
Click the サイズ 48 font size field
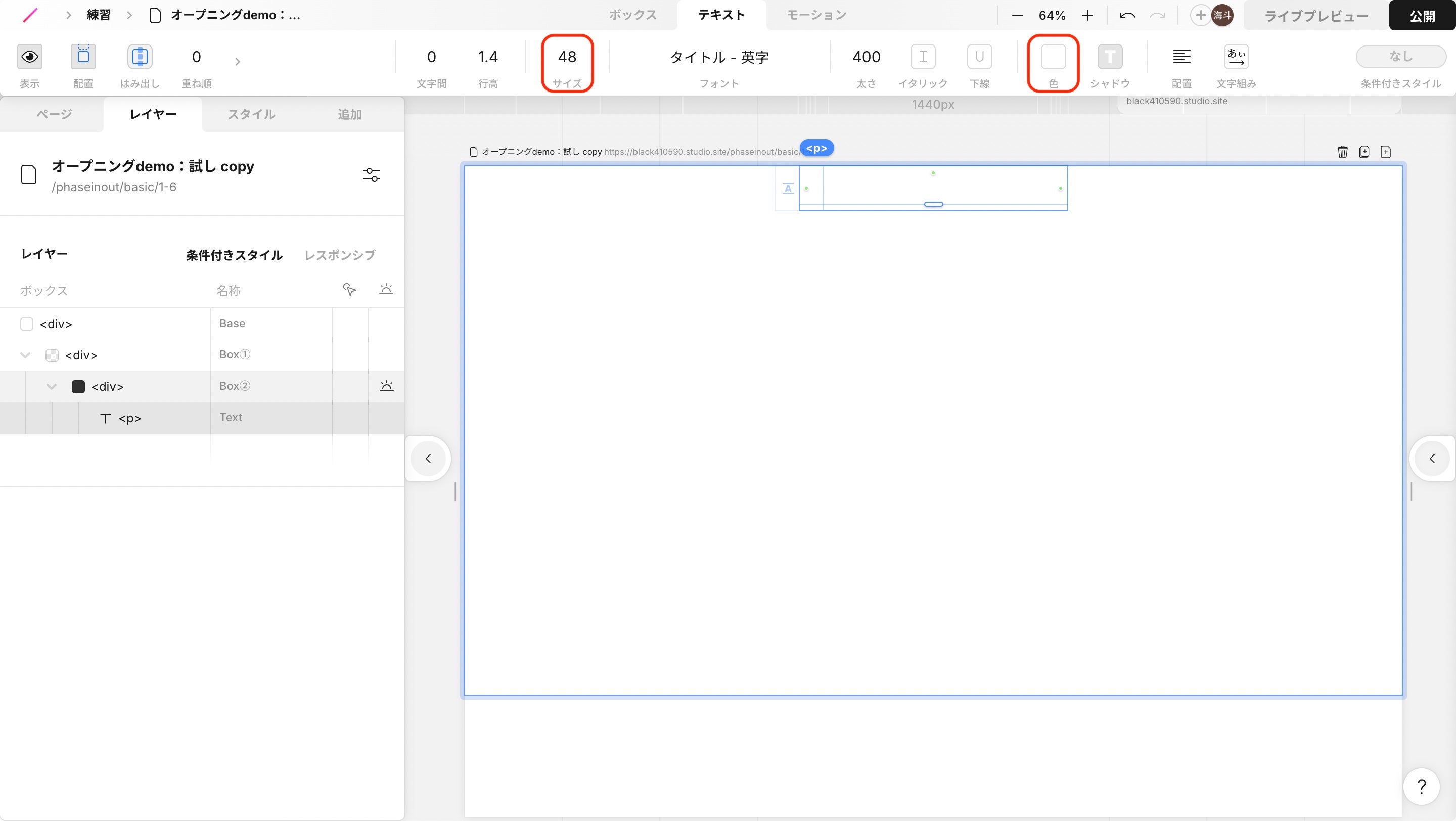click(567, 57)
